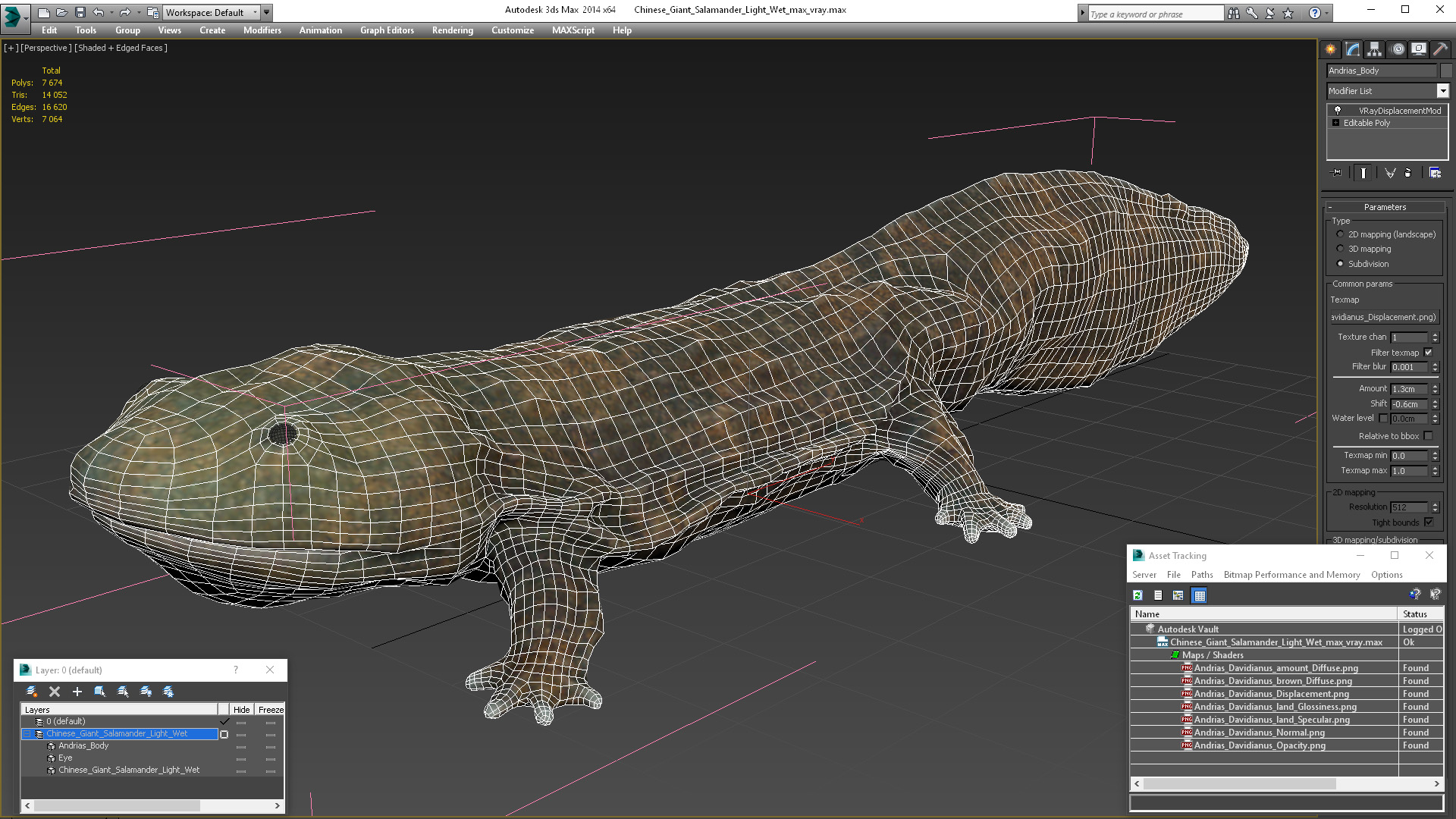The width and height of the screenshot is (1456, 819).
Task: Toggle current-layer box for Chinese_Giant_Salamander_Light_Wet layer
Action: [x=224, y=734]
